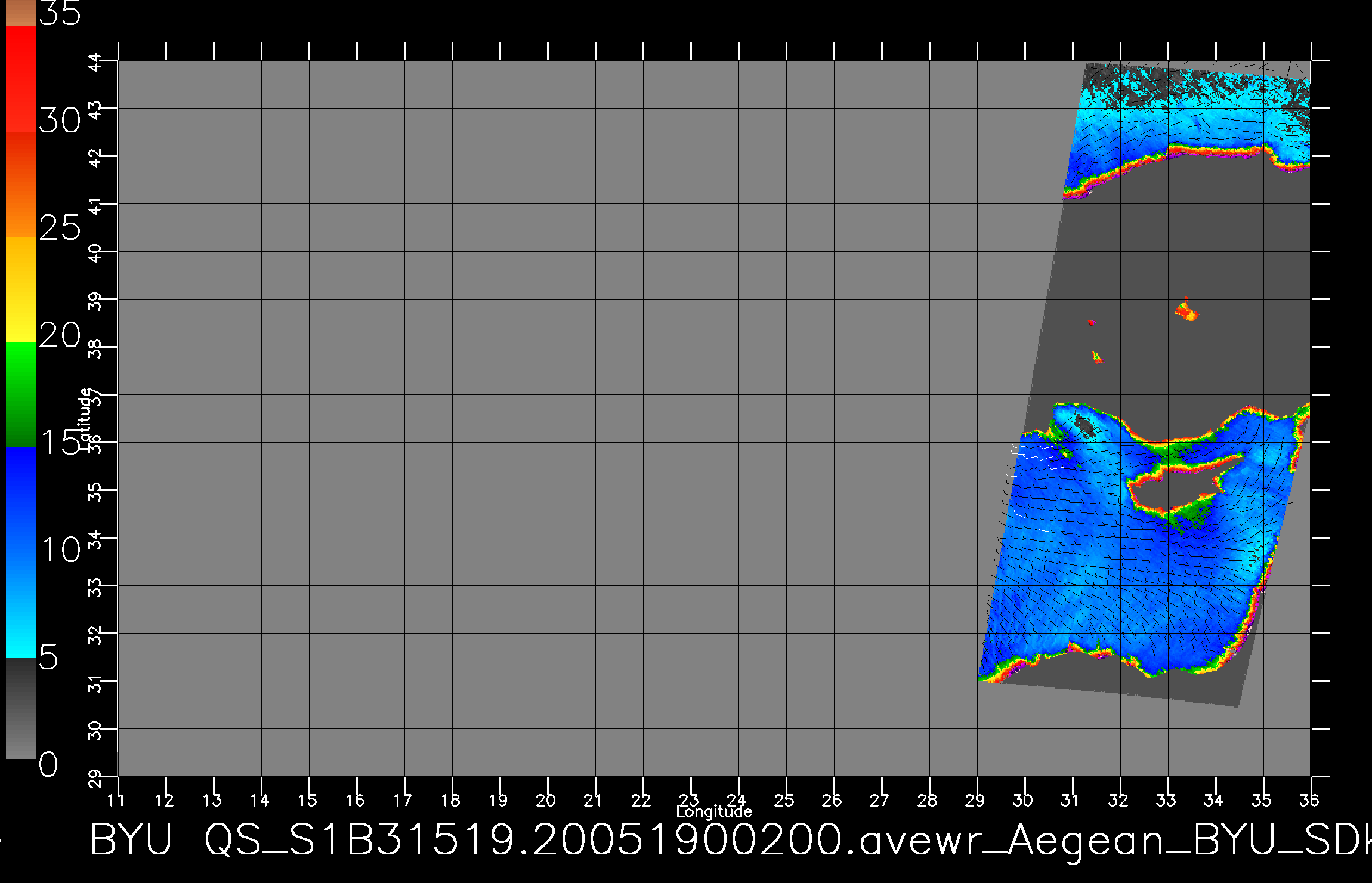Click the color scale label "25"

60,228
